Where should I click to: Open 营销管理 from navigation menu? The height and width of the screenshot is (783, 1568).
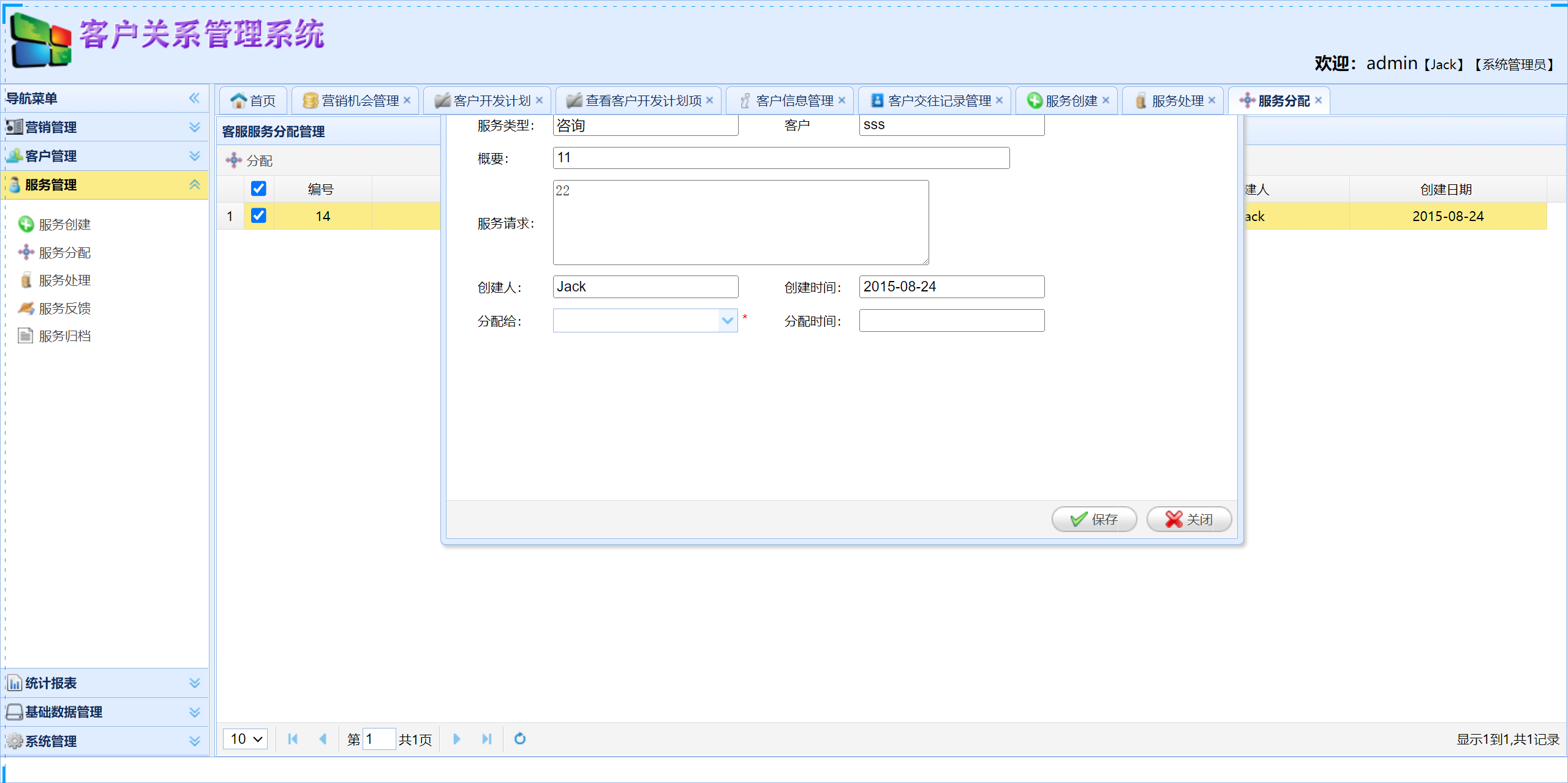51,127
